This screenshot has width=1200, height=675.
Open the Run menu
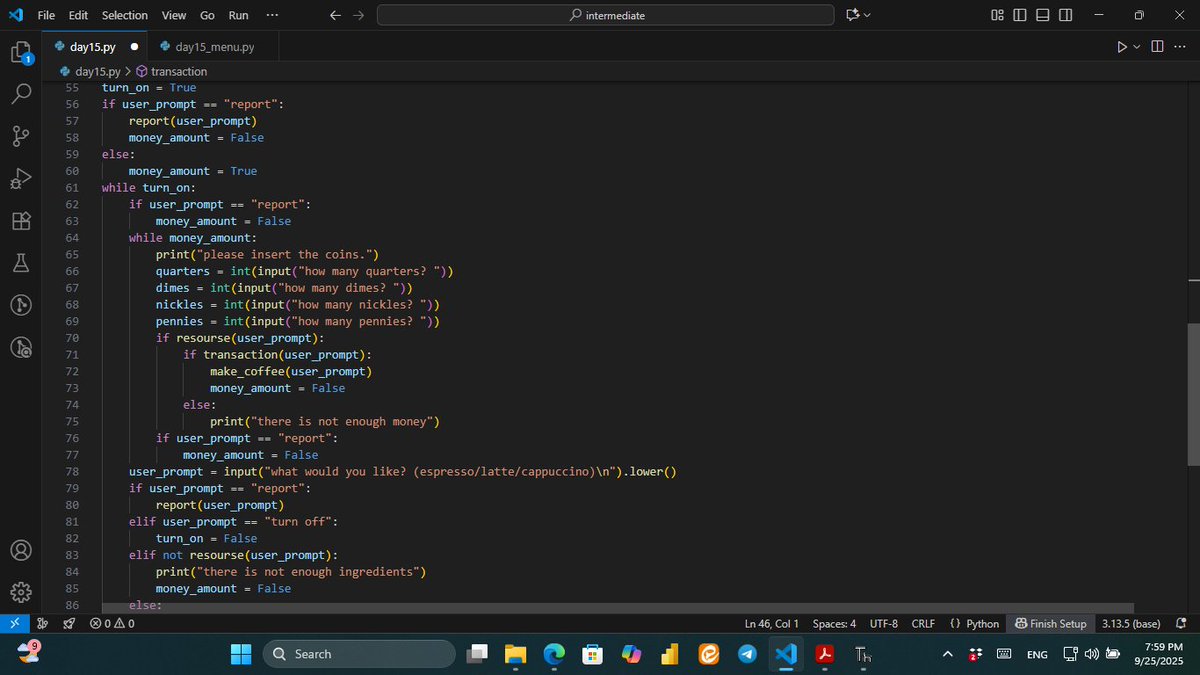coord(238,15)
